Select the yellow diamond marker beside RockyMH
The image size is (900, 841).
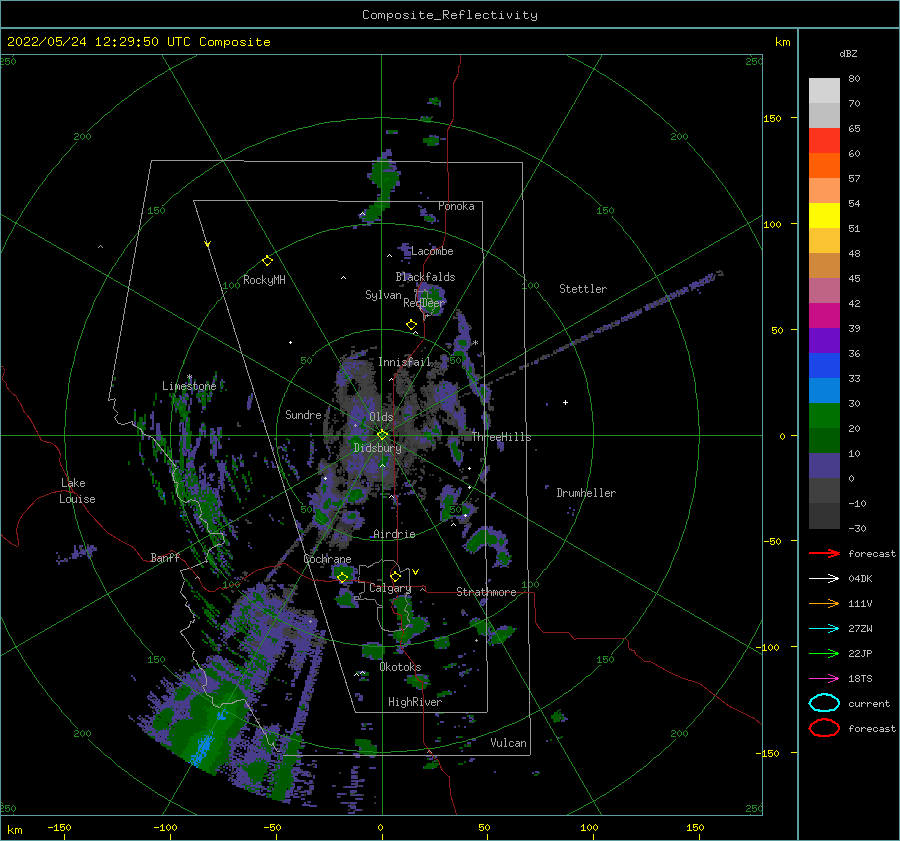[267, 261]
